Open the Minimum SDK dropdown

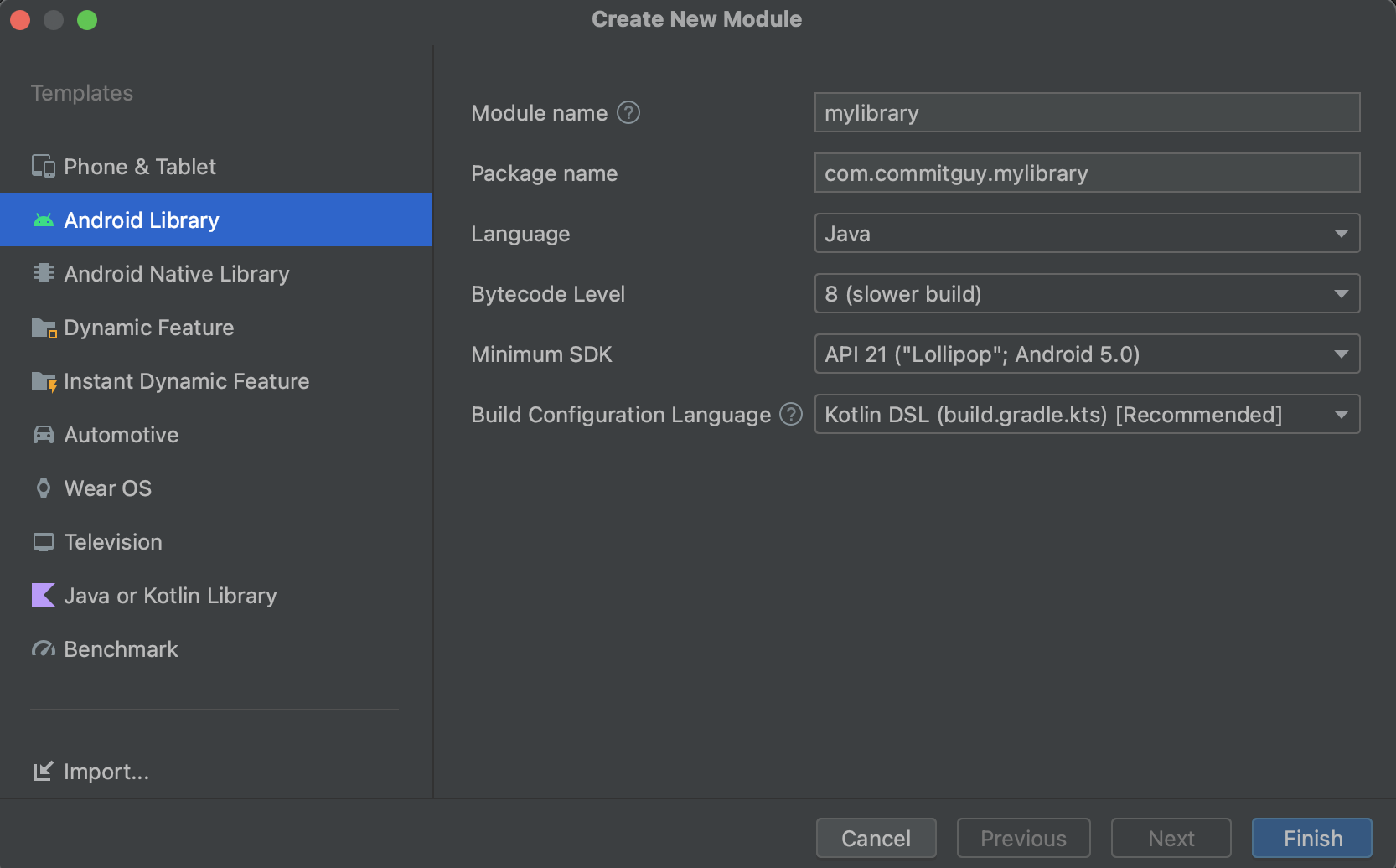pyautogui.click(x=1342, y=354)
